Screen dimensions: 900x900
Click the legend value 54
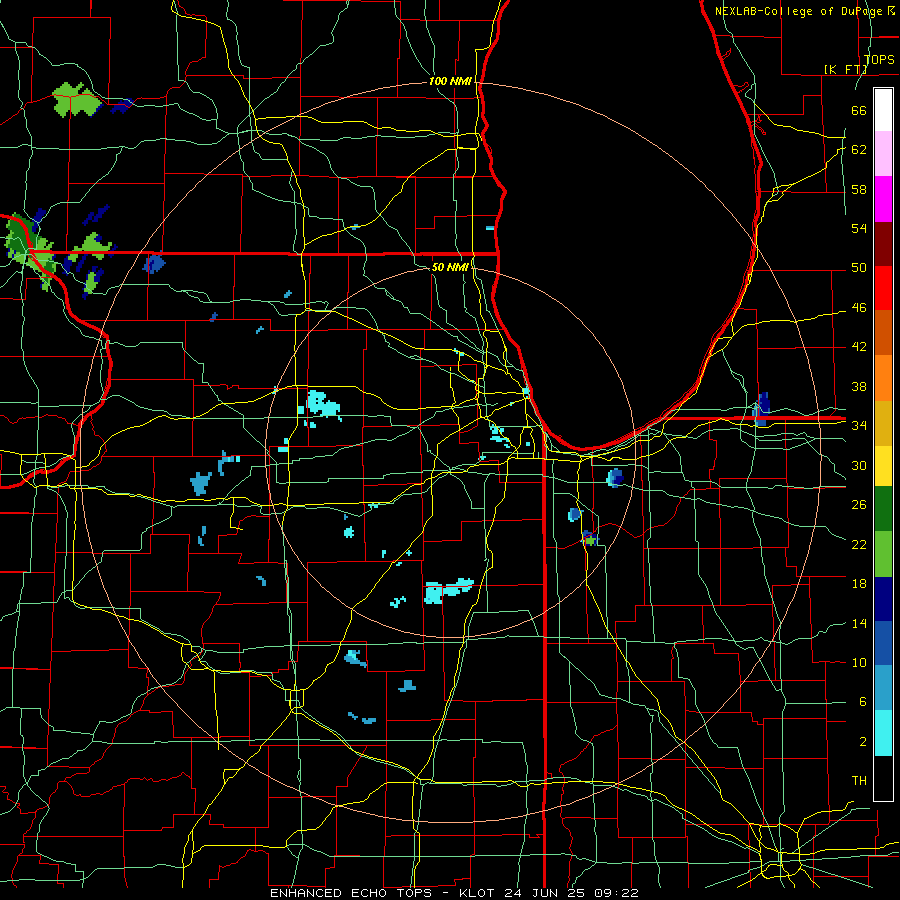[859, 228]
